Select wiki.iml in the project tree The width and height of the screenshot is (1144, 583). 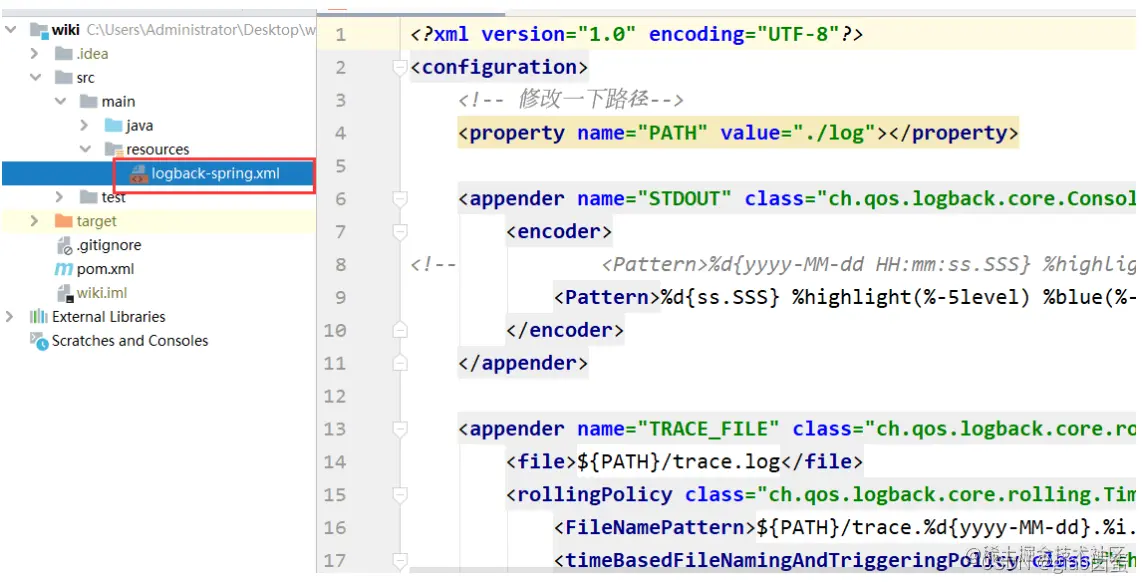[102, 293]
